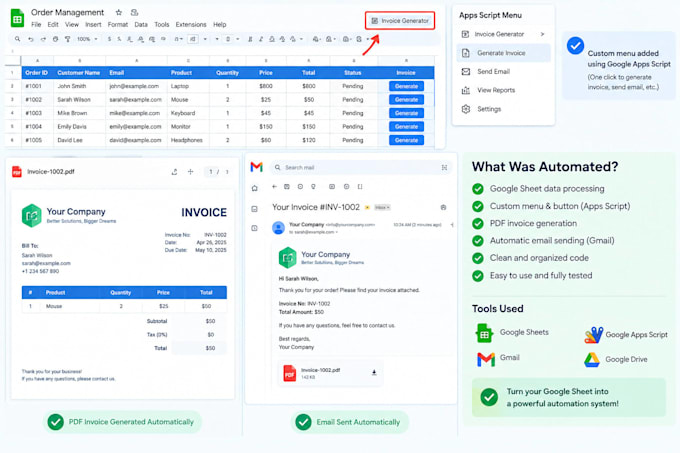680x453 pixels.
Task: Click Generate for order #1002
Action: [x=406, y=100]
